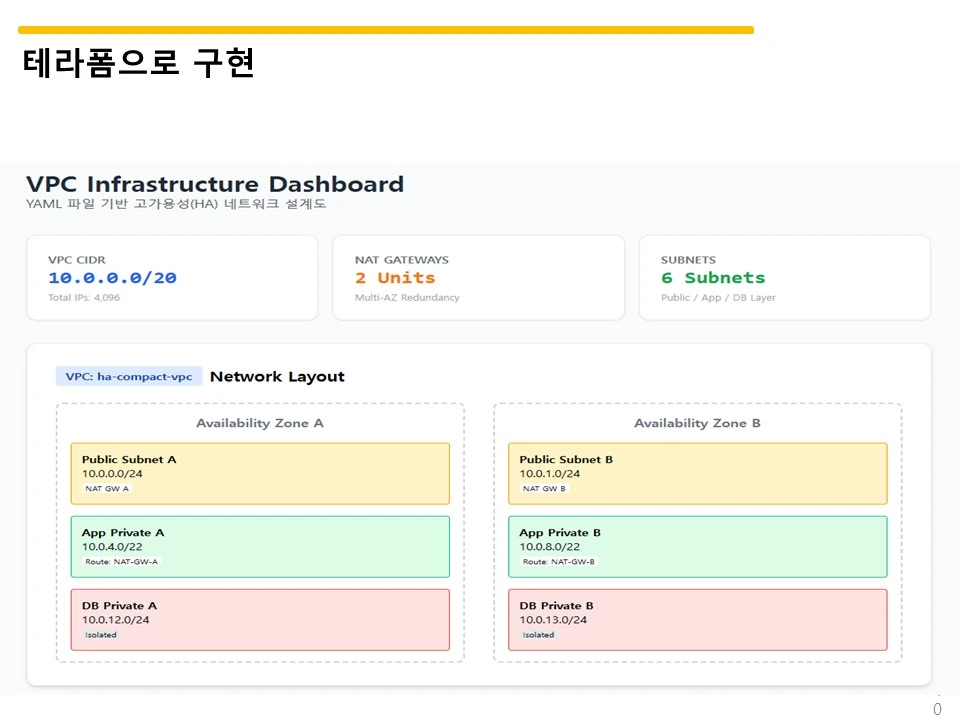
Task: Click the 10.0.13.0/24 subnet address
Action: (x=553, y=620)
